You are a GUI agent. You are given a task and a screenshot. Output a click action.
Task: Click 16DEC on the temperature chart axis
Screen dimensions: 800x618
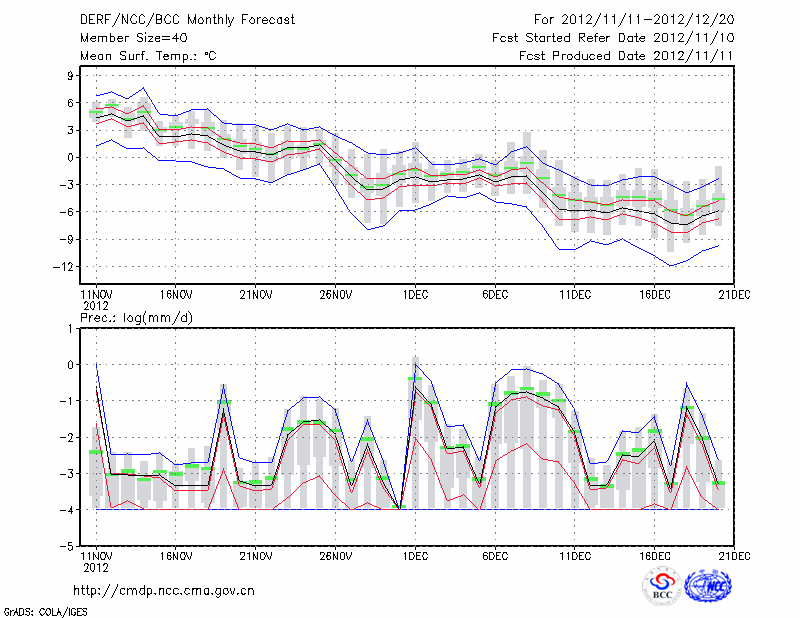(655, 295)
